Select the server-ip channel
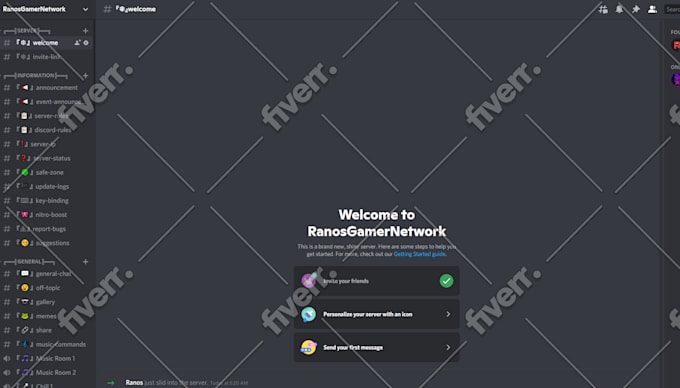 tap(47, 144)
